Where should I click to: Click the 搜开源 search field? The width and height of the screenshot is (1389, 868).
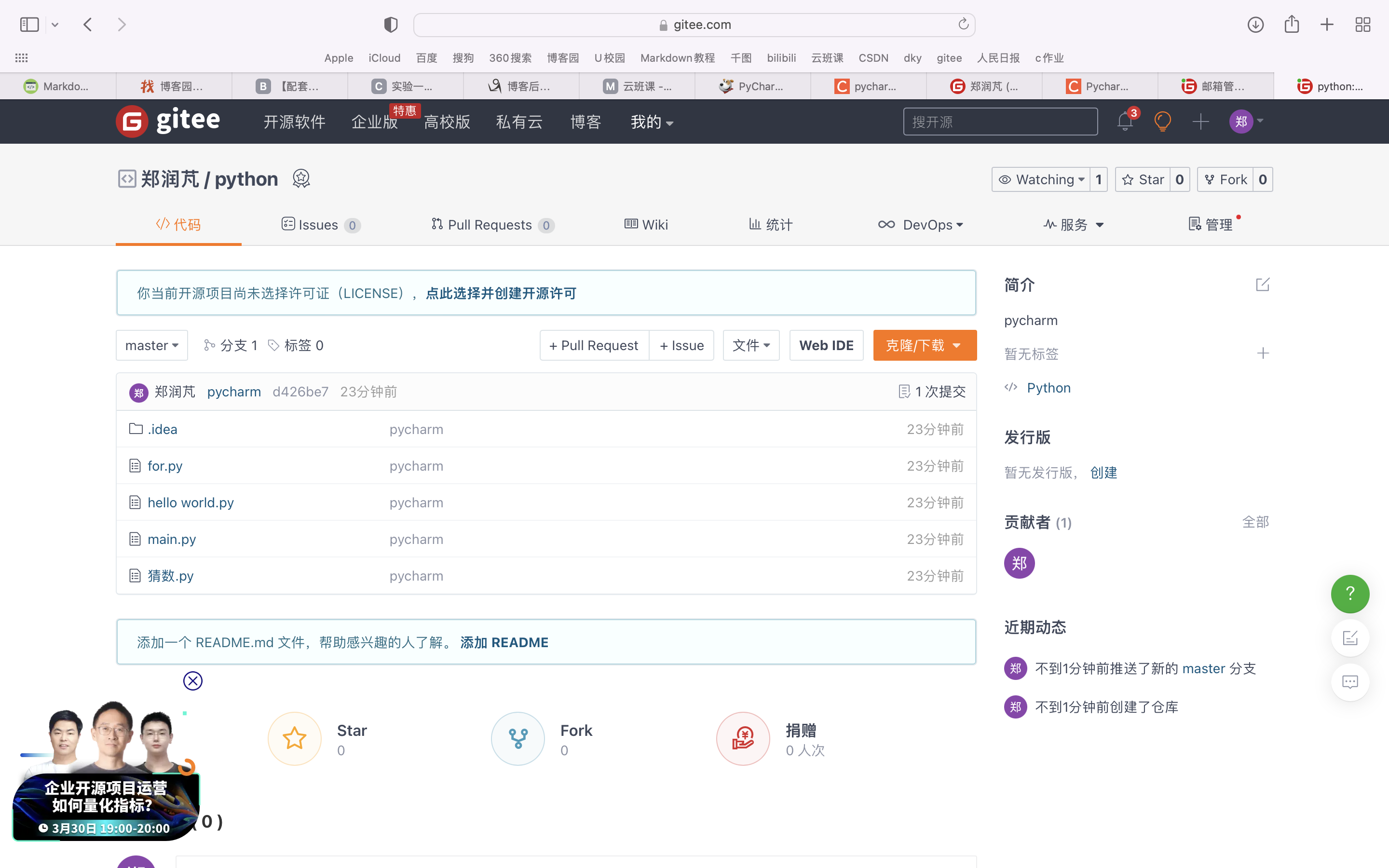pyautogui.click(x=1000, y=122)
